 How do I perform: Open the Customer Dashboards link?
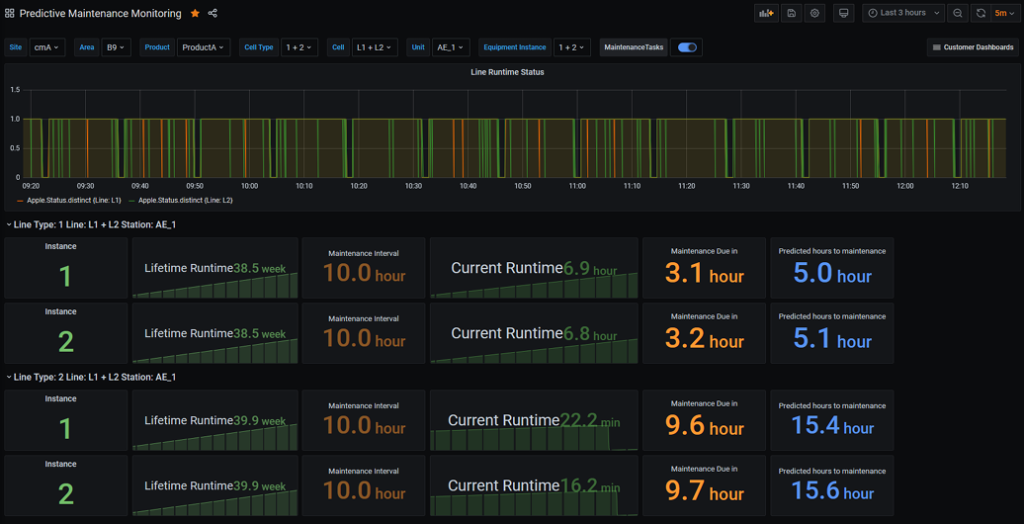point(972,47)
